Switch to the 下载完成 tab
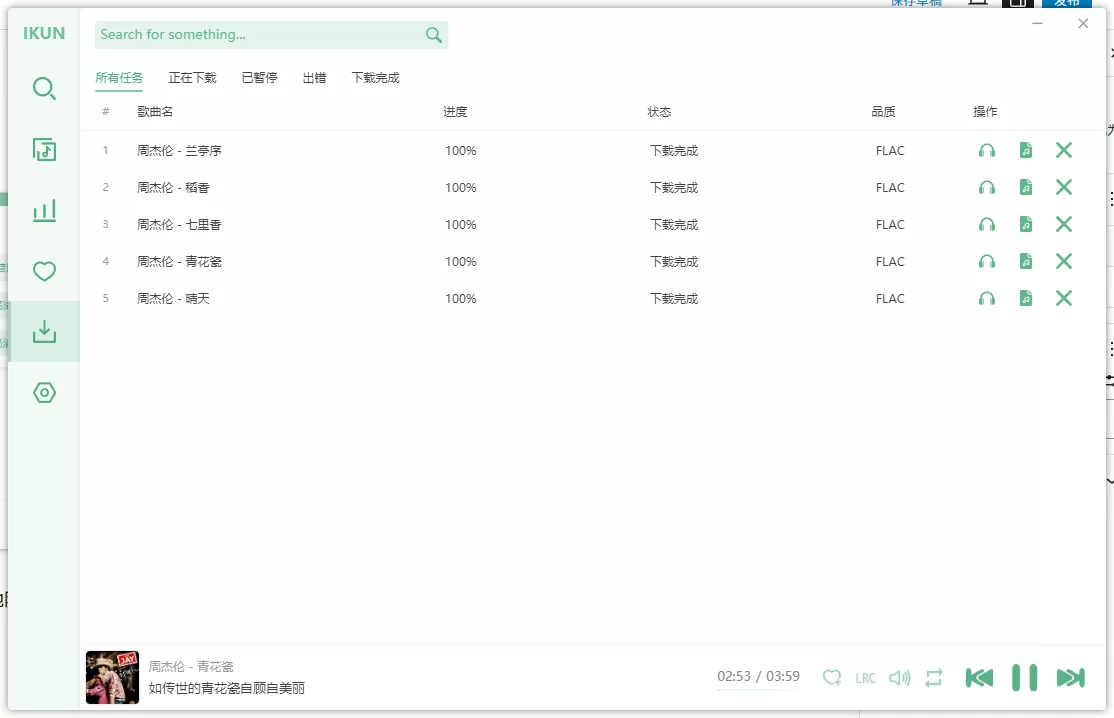The height and width of the screenshot is (718, 1114). pos(375,78)
